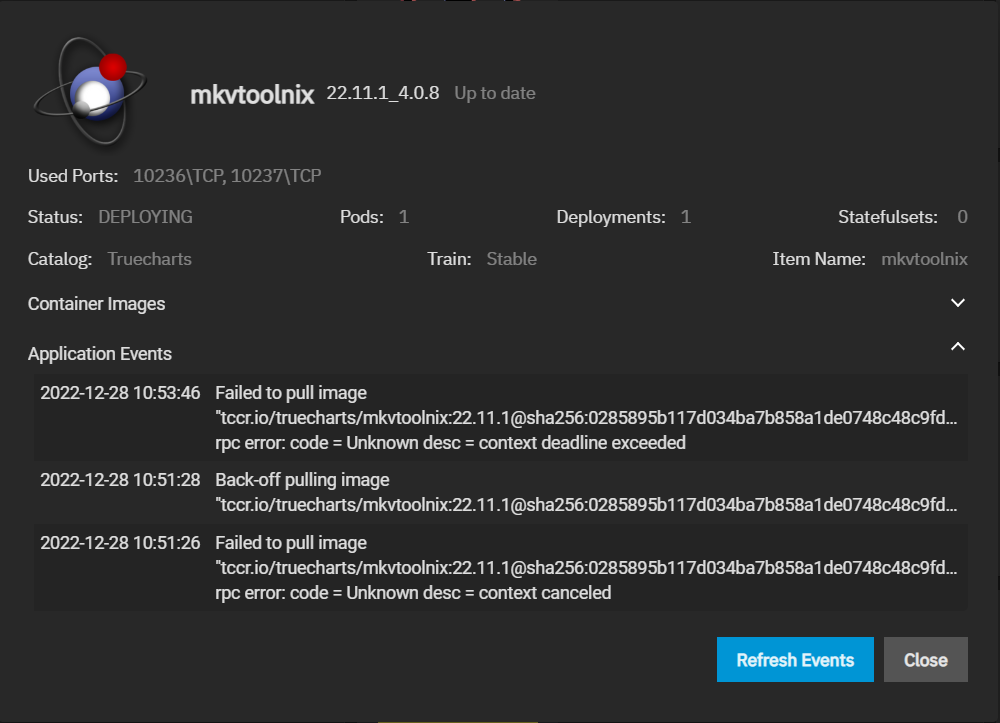This screenshot has height=723, width=1000.
Task: Click the used ports value 10236\TCP, 10237\TCP
Action: (x=227, y=176)
